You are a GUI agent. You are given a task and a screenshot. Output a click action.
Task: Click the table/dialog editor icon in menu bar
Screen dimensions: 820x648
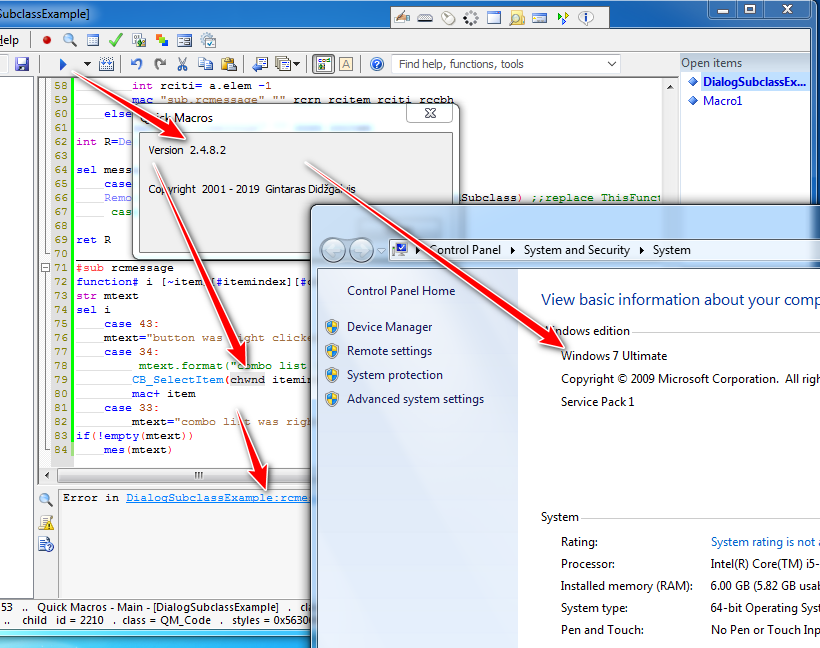point(93,40)
